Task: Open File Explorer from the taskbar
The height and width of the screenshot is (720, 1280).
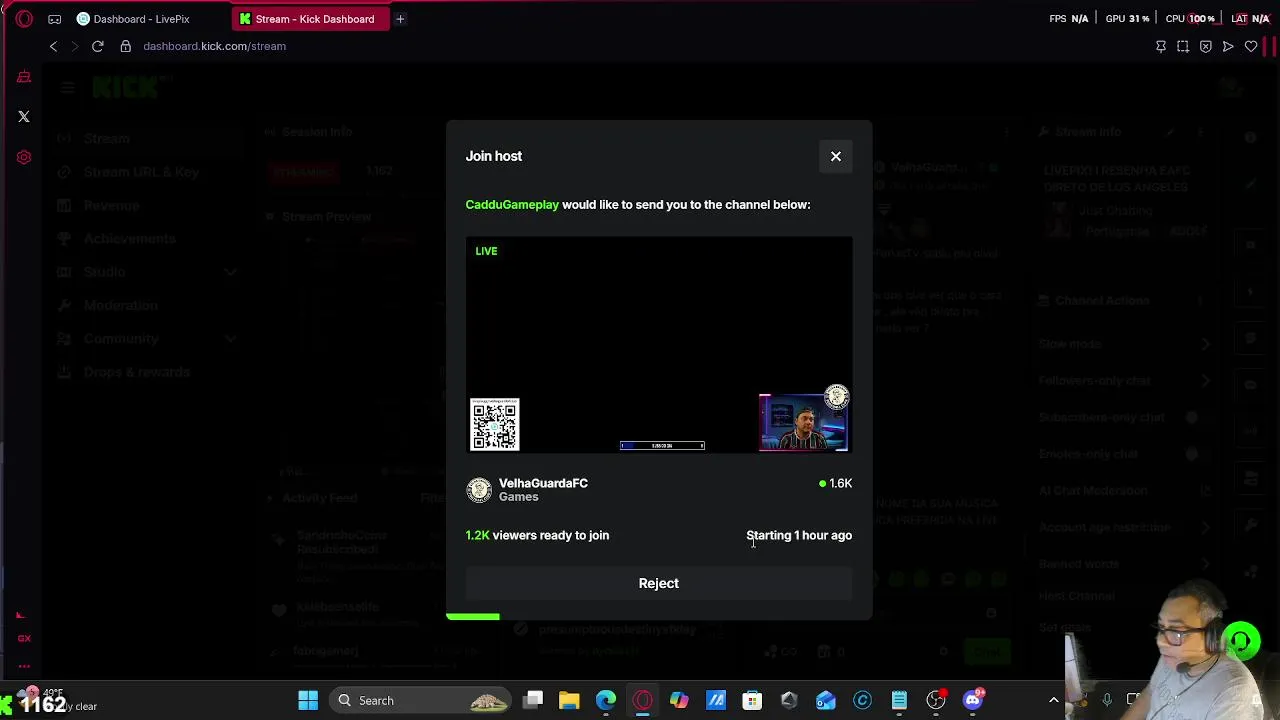Action: click(569, 701)
